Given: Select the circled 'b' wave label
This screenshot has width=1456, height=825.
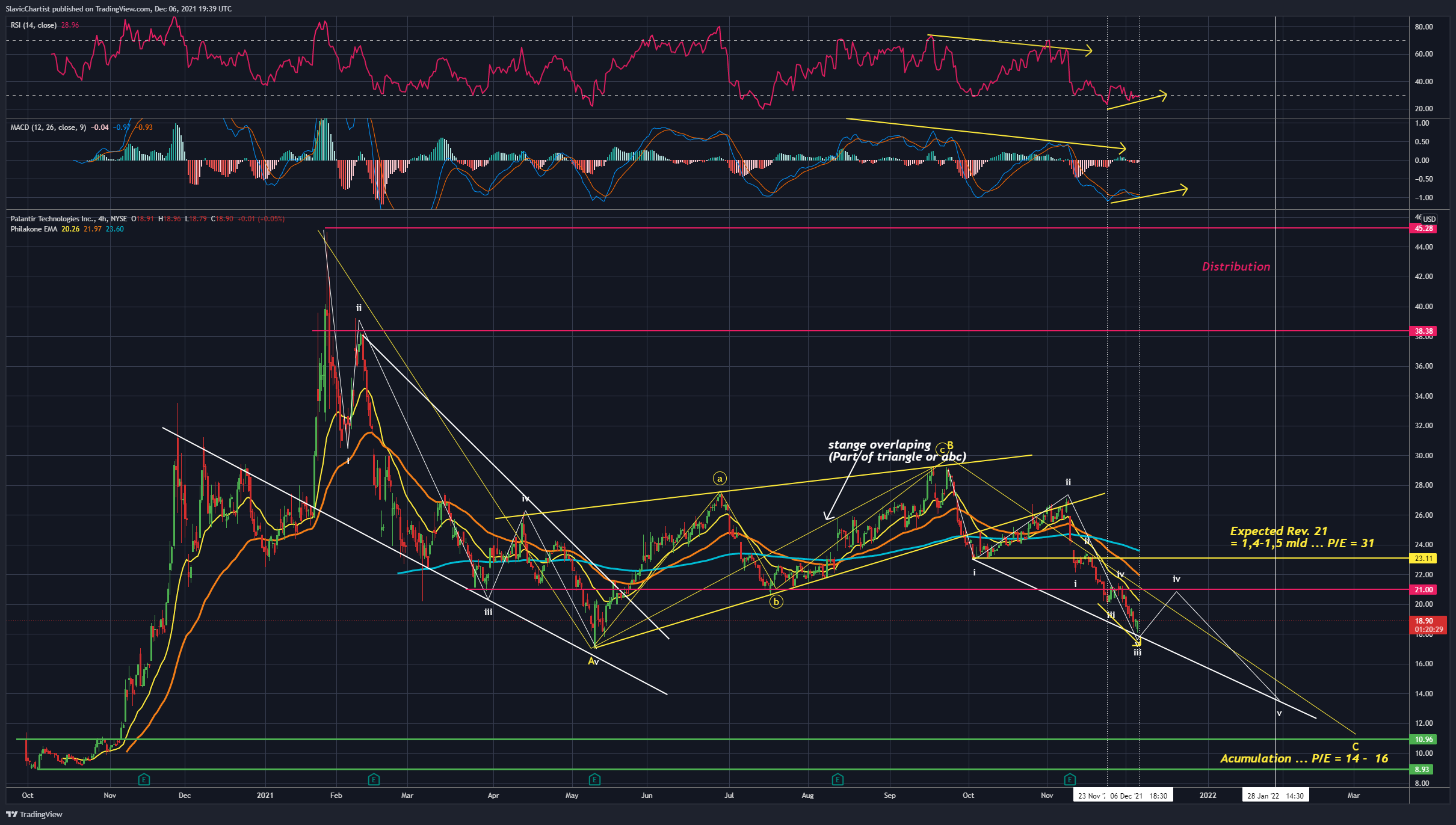Looking at the screenshot, I should coord(776,601).
